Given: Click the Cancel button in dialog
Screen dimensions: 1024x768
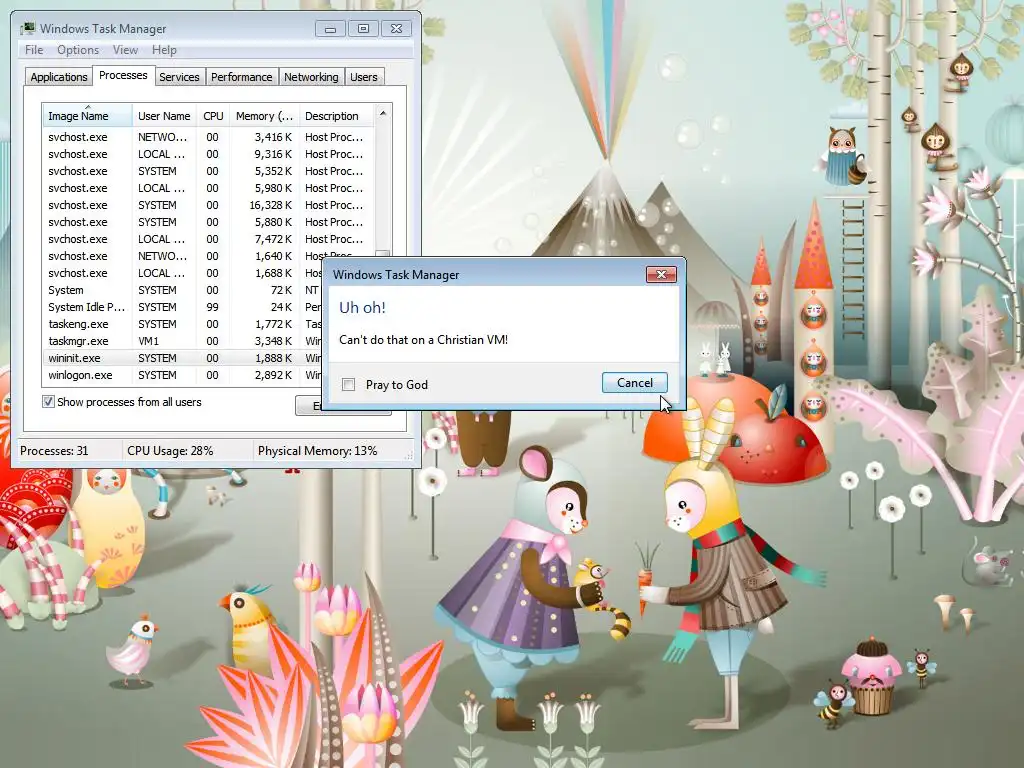Looking at the screenshot, I should point(635,383).
